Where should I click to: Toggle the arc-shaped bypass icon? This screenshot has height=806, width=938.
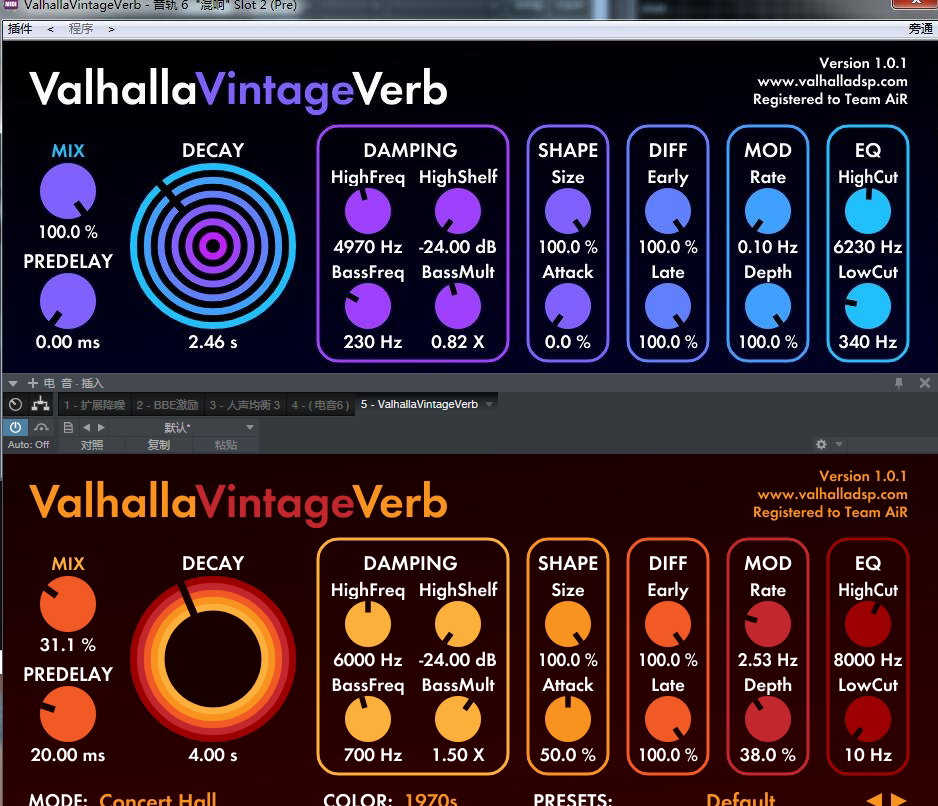[x=41, y=427]
